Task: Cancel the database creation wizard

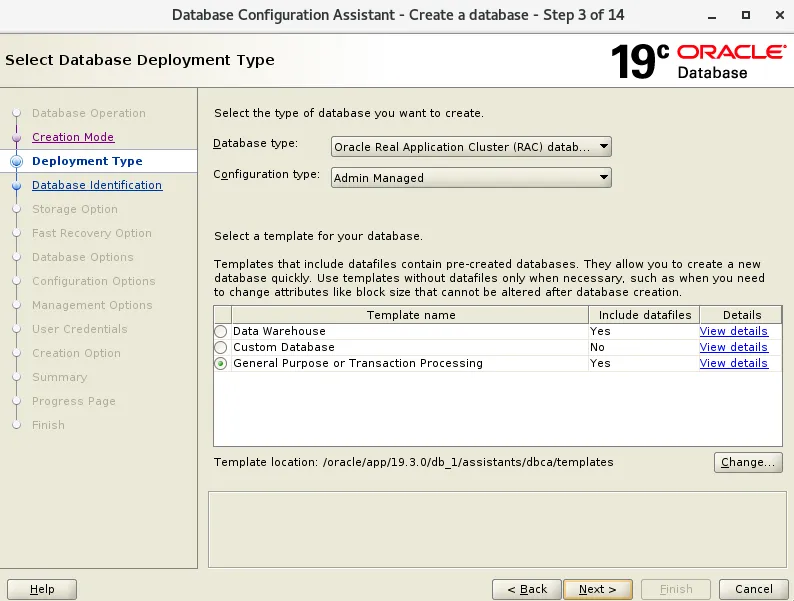Action: 753,589
